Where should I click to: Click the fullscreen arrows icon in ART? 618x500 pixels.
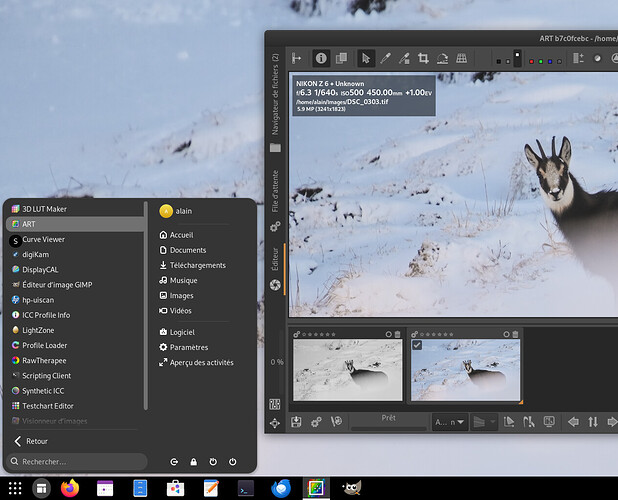click(275, 423)
